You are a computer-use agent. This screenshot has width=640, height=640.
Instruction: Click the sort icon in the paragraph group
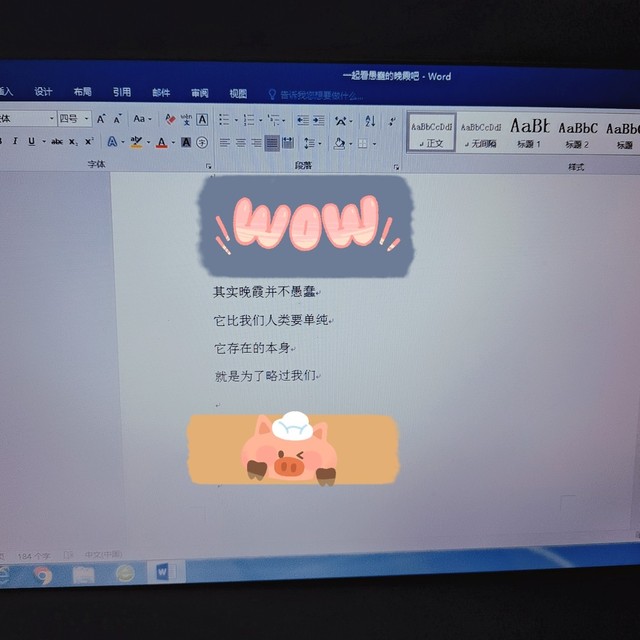click(369, 121)
